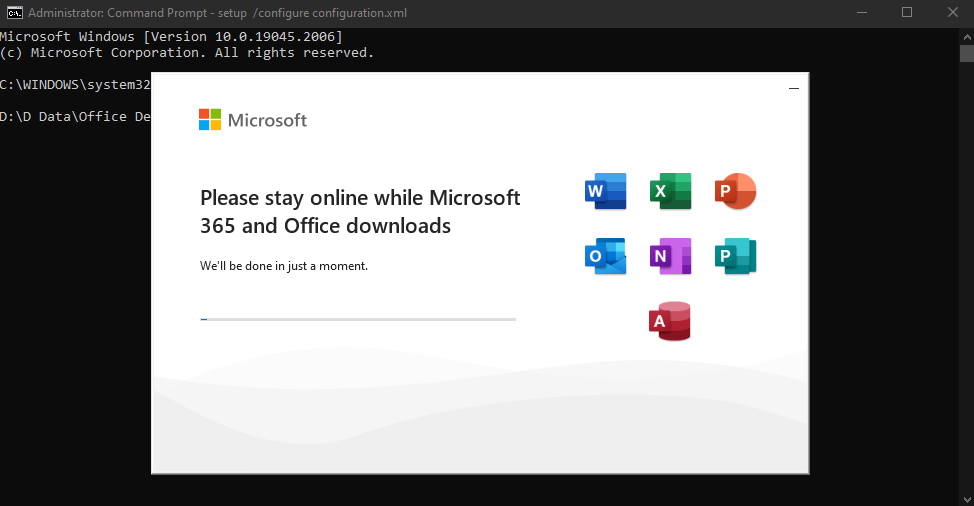This screenshot has height=506, width=974.
Task: Click the Command Prompt scrollbar up arrow
Action: click(967, 37)
